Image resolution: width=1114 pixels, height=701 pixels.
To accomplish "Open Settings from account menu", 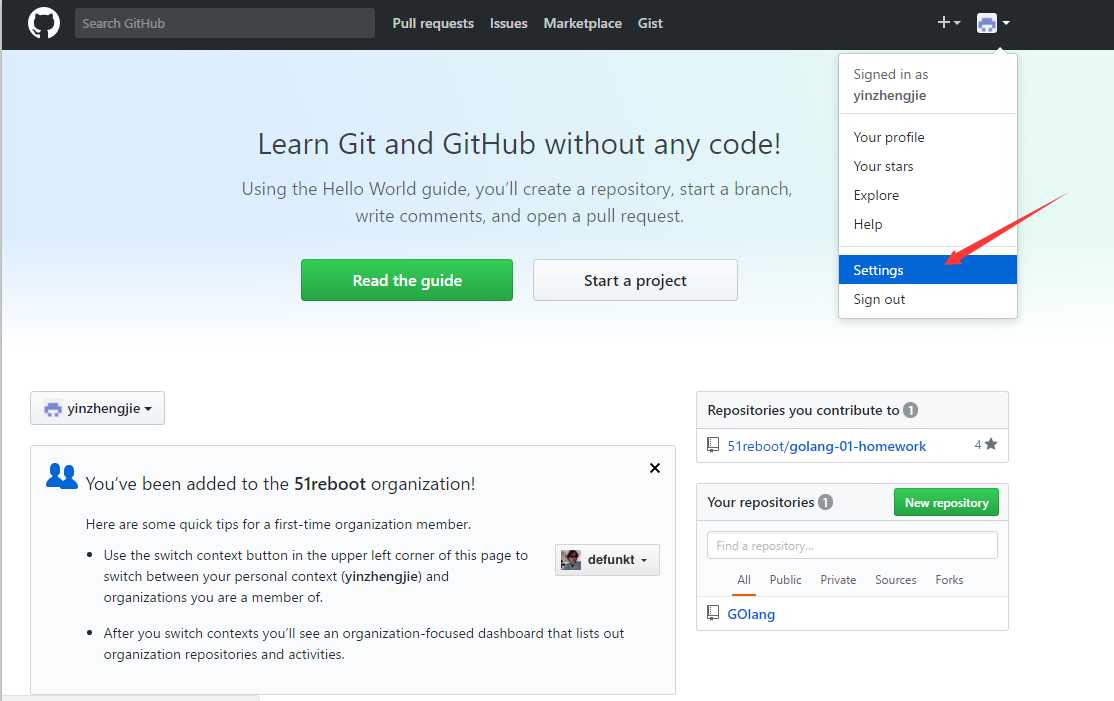I will pos(927,270).
